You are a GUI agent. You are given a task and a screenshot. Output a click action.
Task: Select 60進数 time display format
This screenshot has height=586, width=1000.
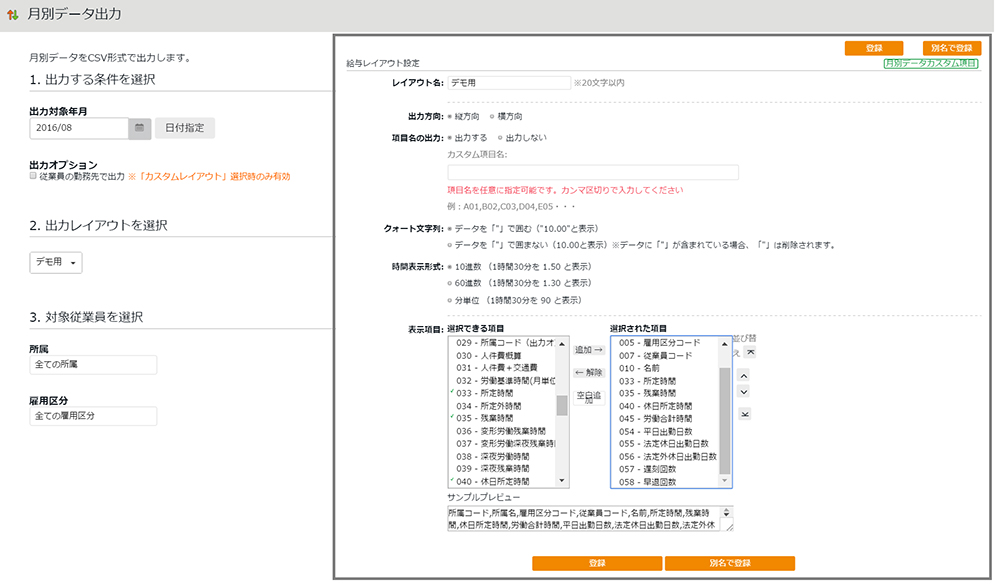pyautogui.click(x=450, y=283)
